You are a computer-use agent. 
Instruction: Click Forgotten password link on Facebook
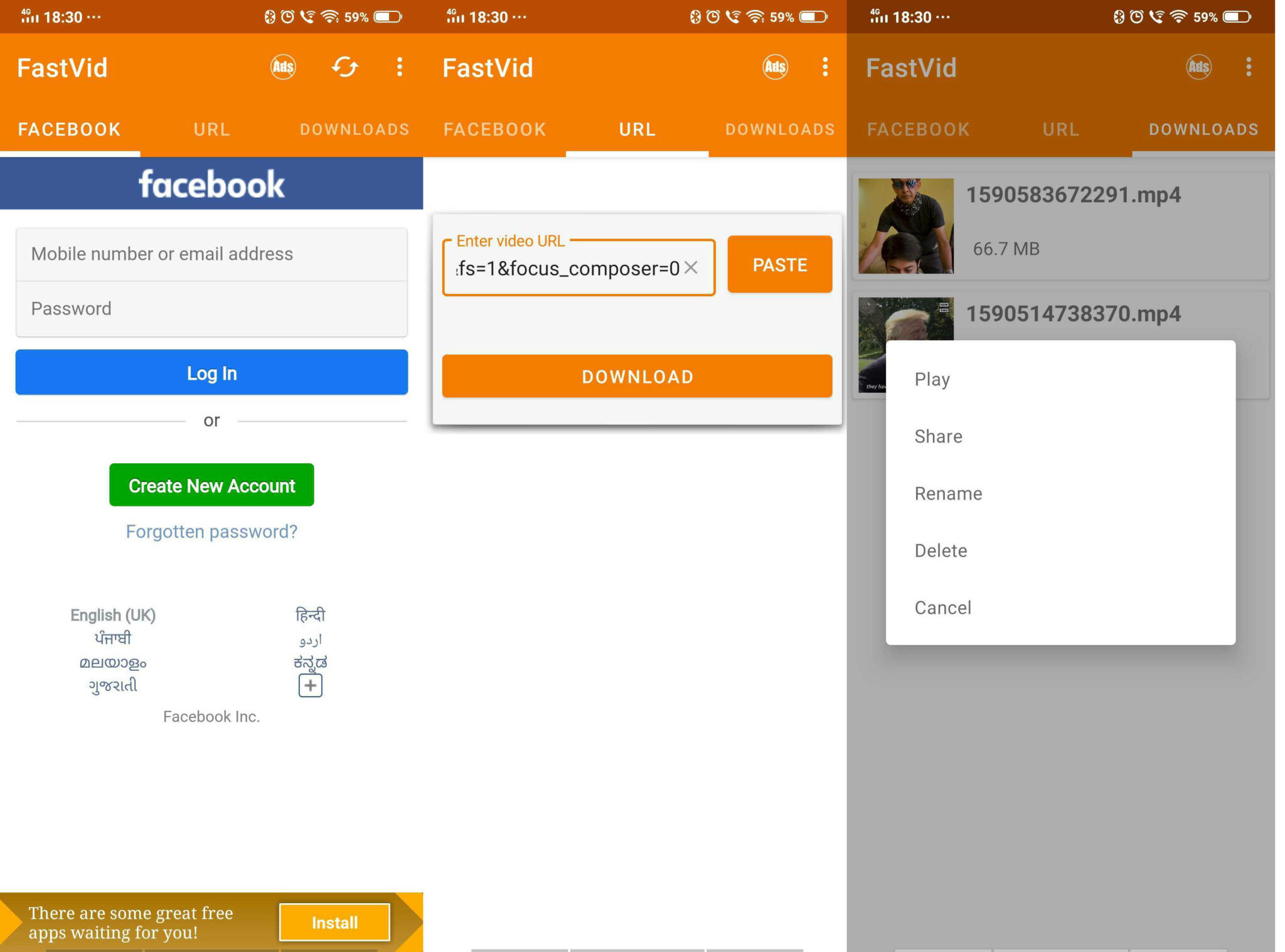tap(211, 531)
